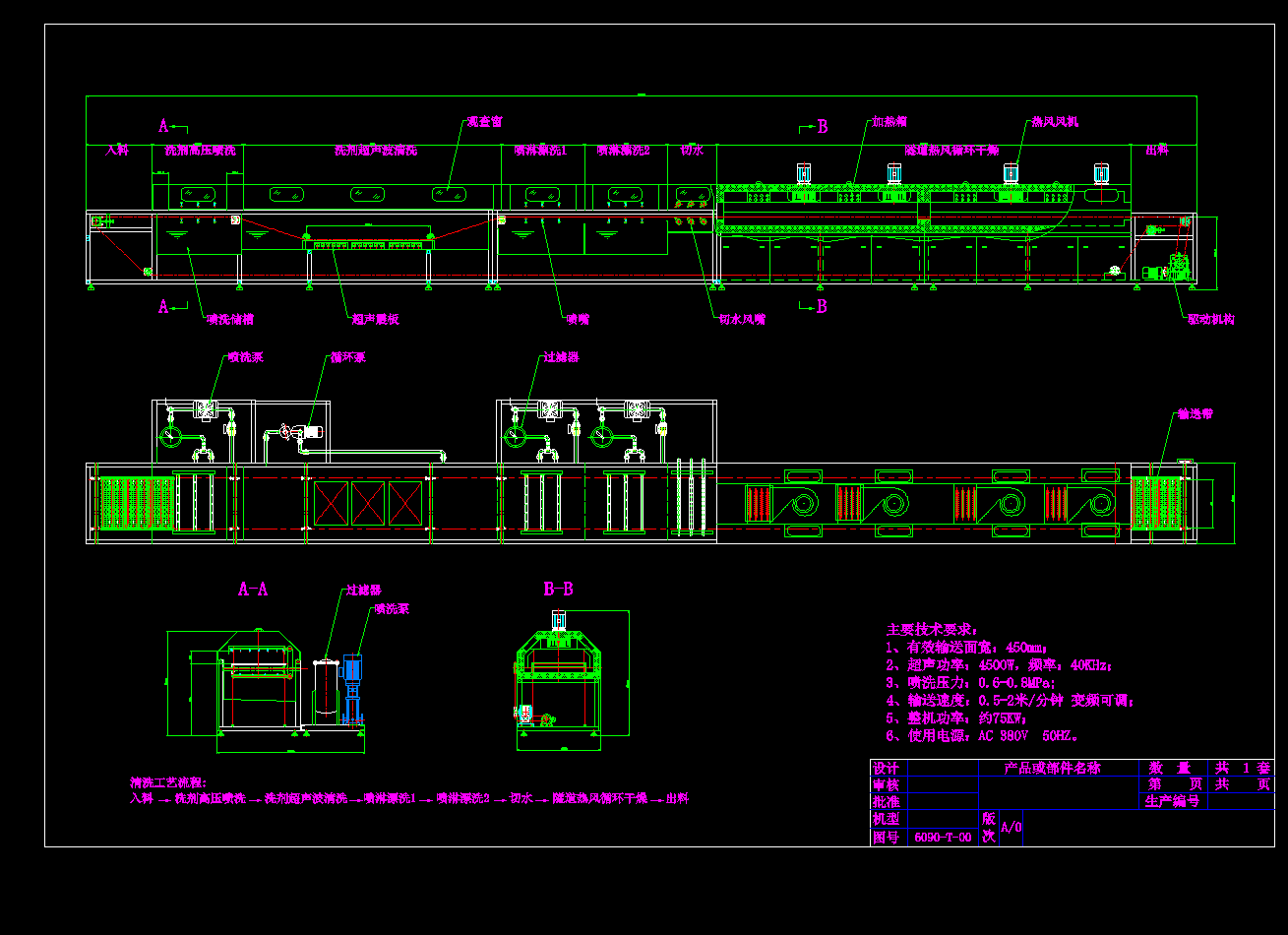Select the '喷洗储槽' callout label

(x=231, y=319)
